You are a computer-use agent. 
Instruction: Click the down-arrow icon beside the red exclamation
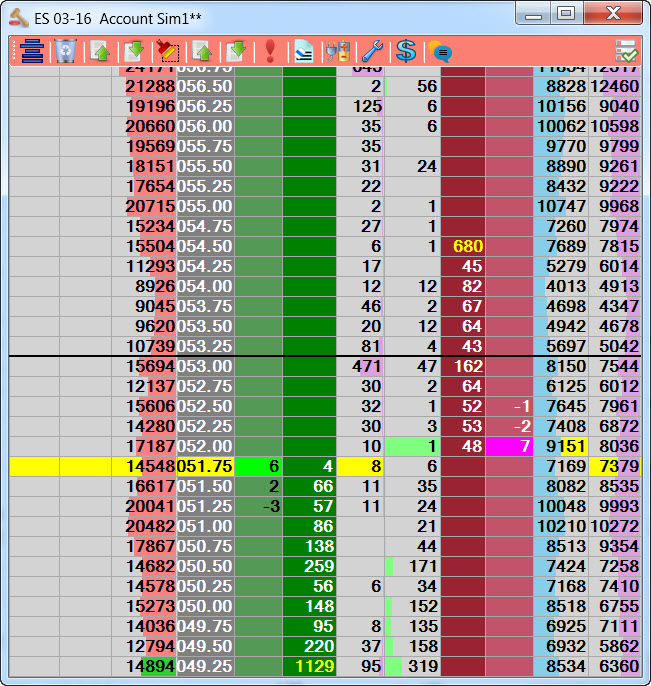[236, 51]
